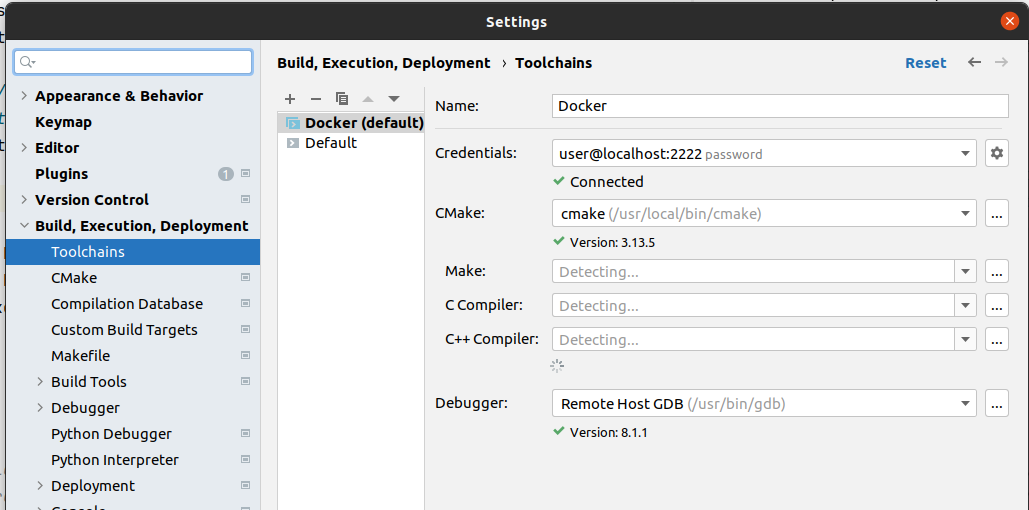
Task: Click the toolchain Name input field
Action: (780, 106)
